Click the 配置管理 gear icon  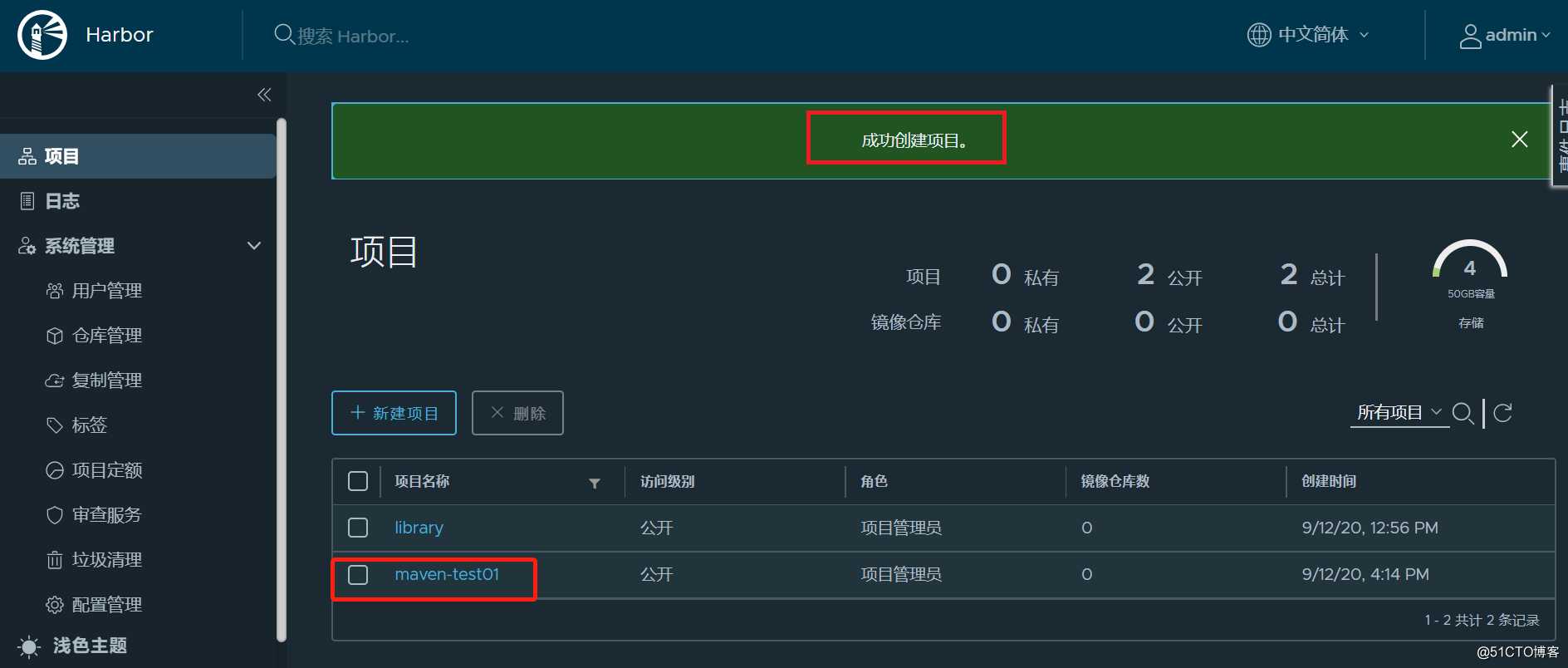55,605
